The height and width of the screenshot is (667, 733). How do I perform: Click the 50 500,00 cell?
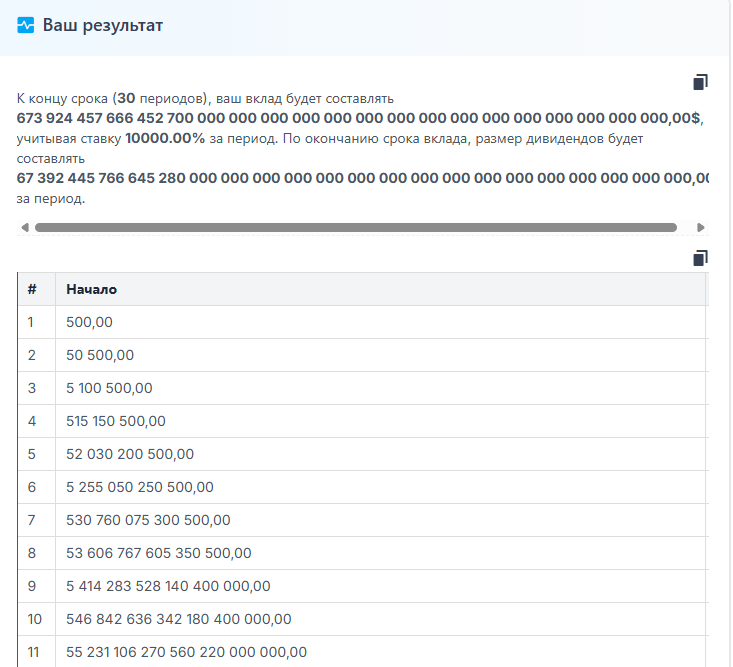(100, 355)
